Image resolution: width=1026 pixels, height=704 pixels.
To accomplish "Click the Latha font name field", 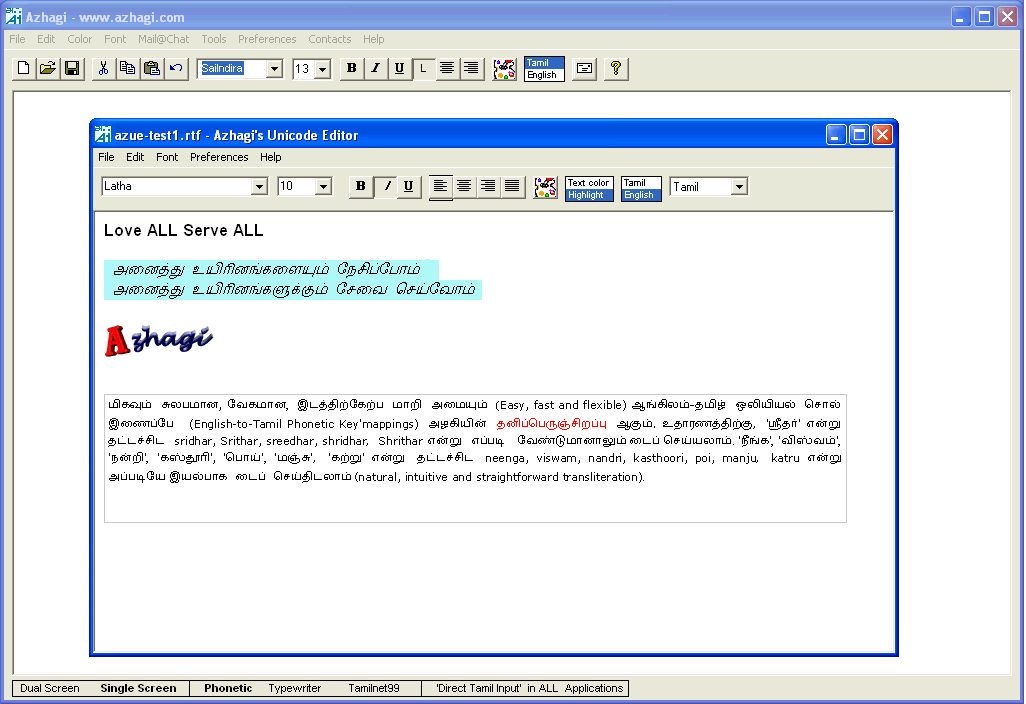I will coord(177,186).
